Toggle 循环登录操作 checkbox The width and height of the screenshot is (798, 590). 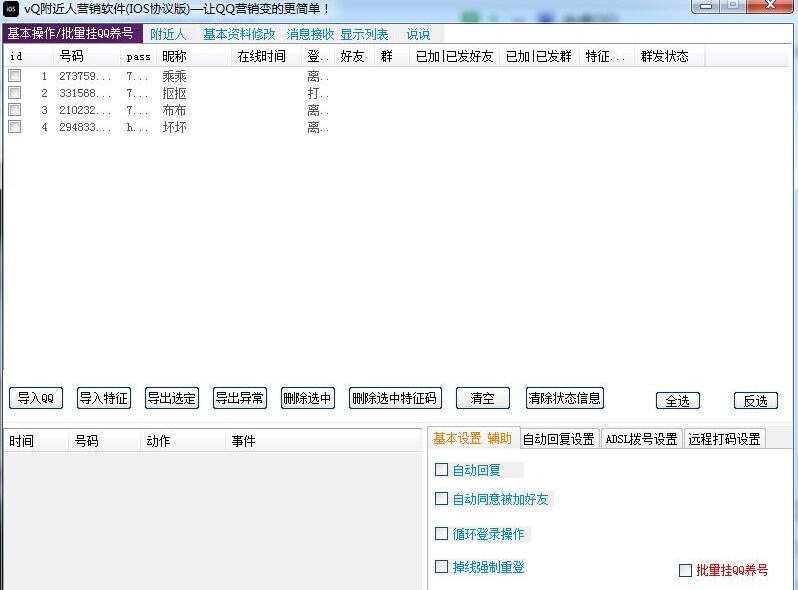click(441, 533)
